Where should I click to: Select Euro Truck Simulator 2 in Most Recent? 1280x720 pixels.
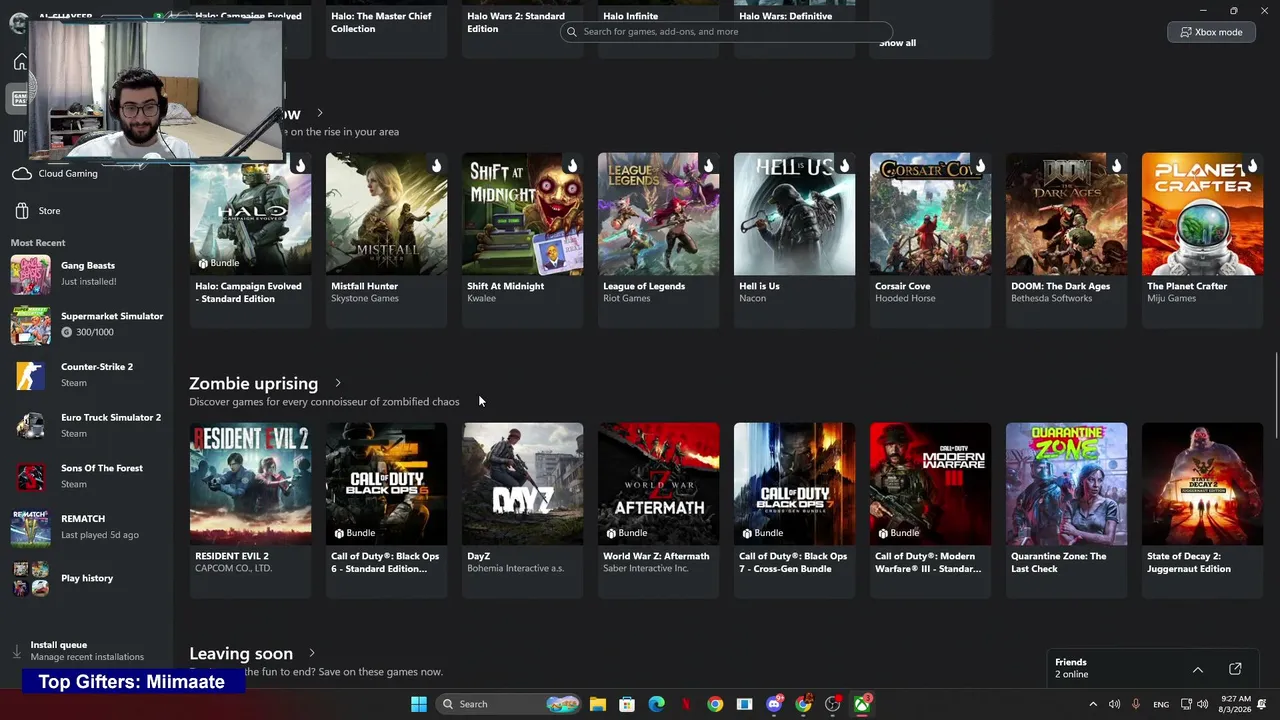coord(87,425)
